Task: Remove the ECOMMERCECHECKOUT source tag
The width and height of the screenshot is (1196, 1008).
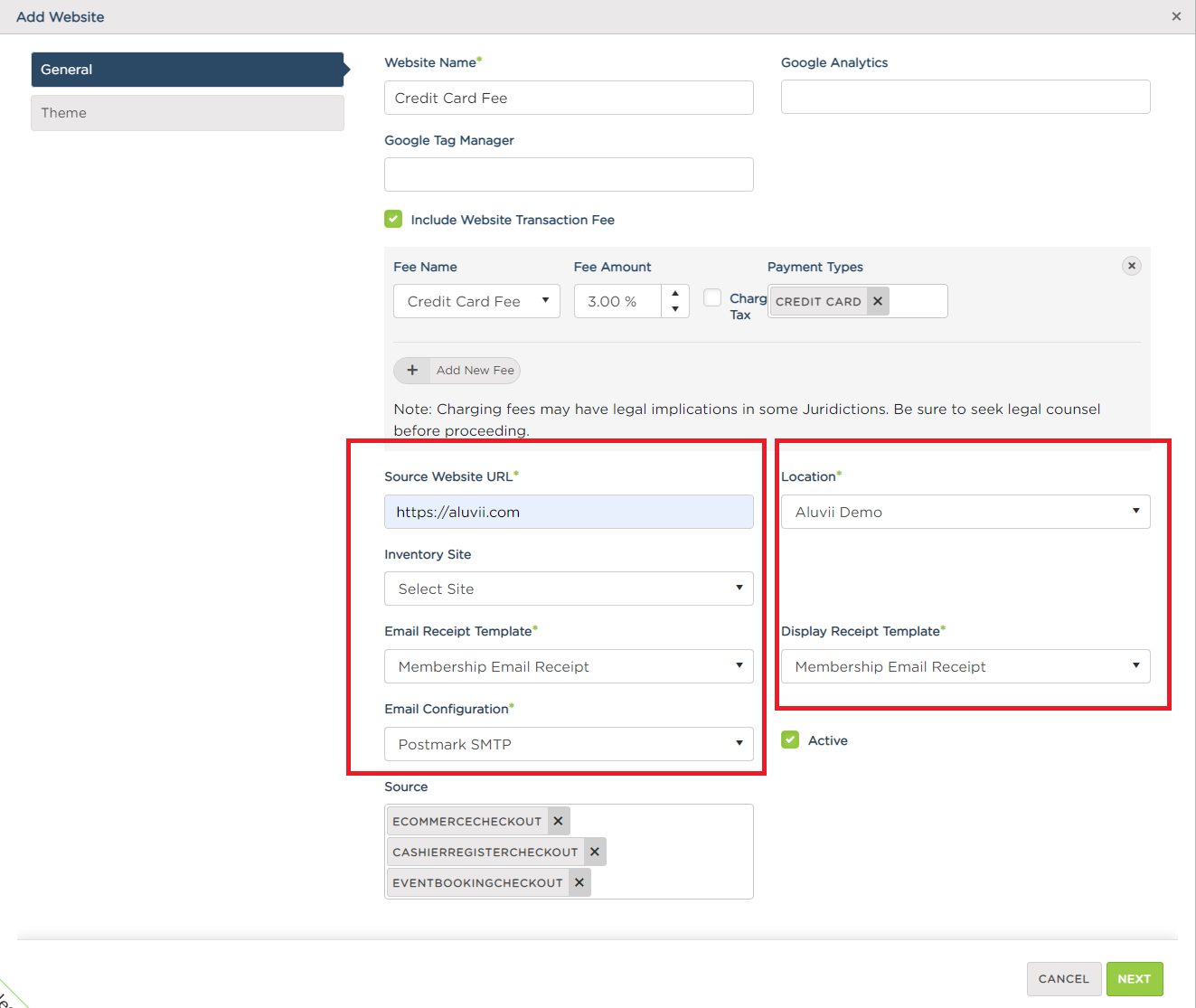Action: (559, 821)
